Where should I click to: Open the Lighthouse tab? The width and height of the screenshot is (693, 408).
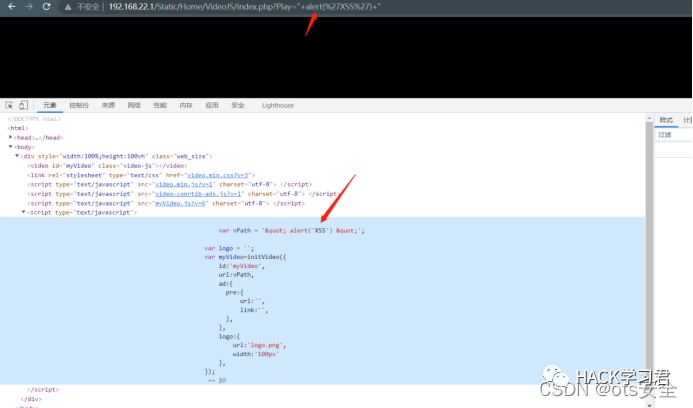(278, 105)
